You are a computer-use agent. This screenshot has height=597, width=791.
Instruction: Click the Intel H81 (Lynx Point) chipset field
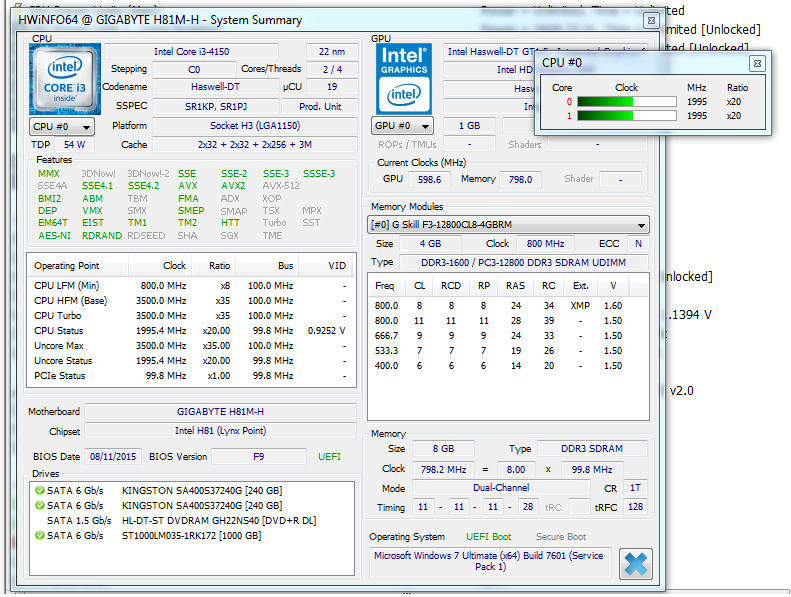tap(220, 431)
